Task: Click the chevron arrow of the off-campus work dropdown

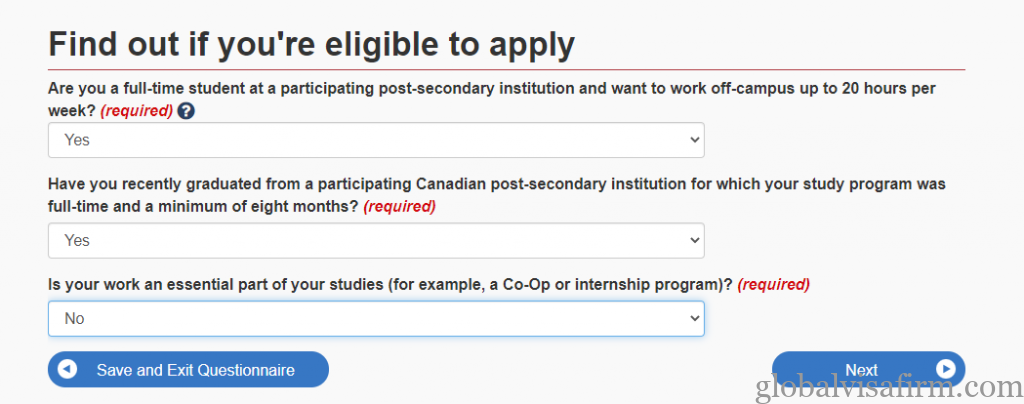Action: (x=695, y=140)
